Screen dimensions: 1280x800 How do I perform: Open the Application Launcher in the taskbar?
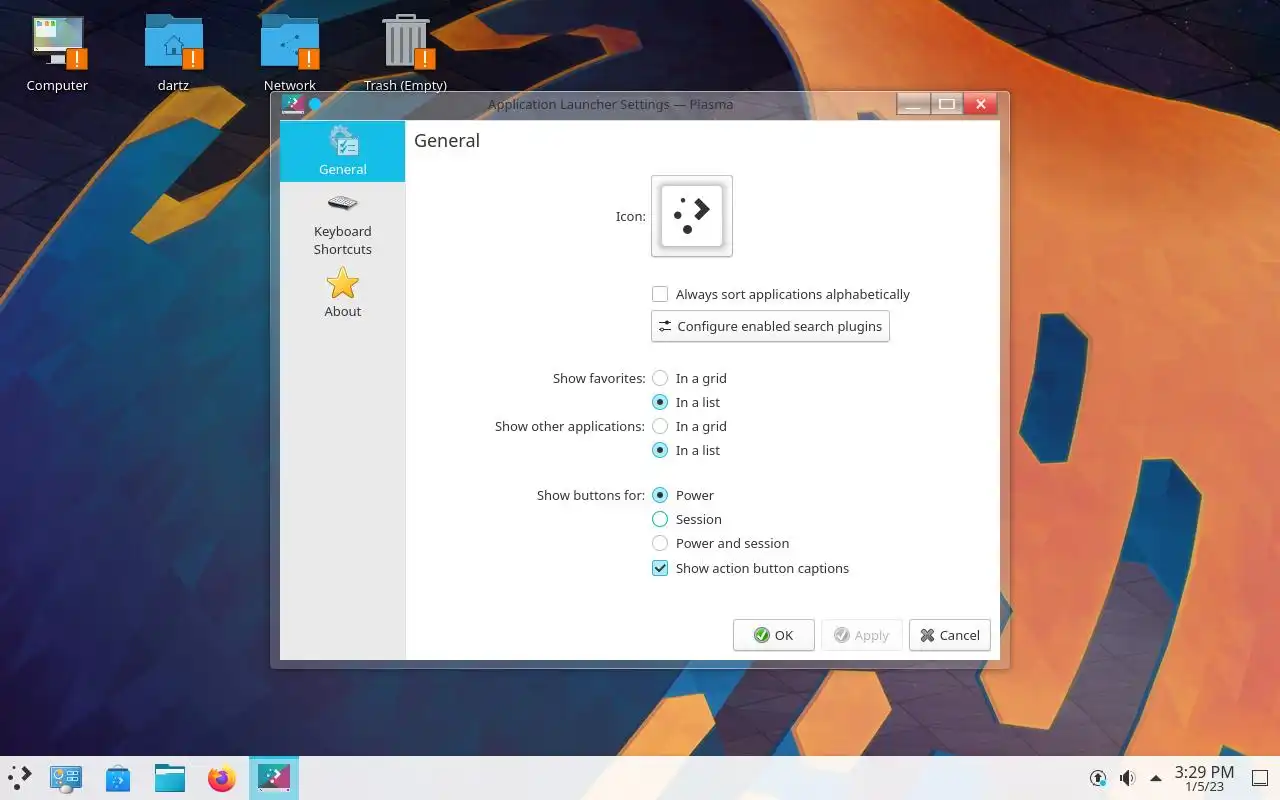point(20,778)
